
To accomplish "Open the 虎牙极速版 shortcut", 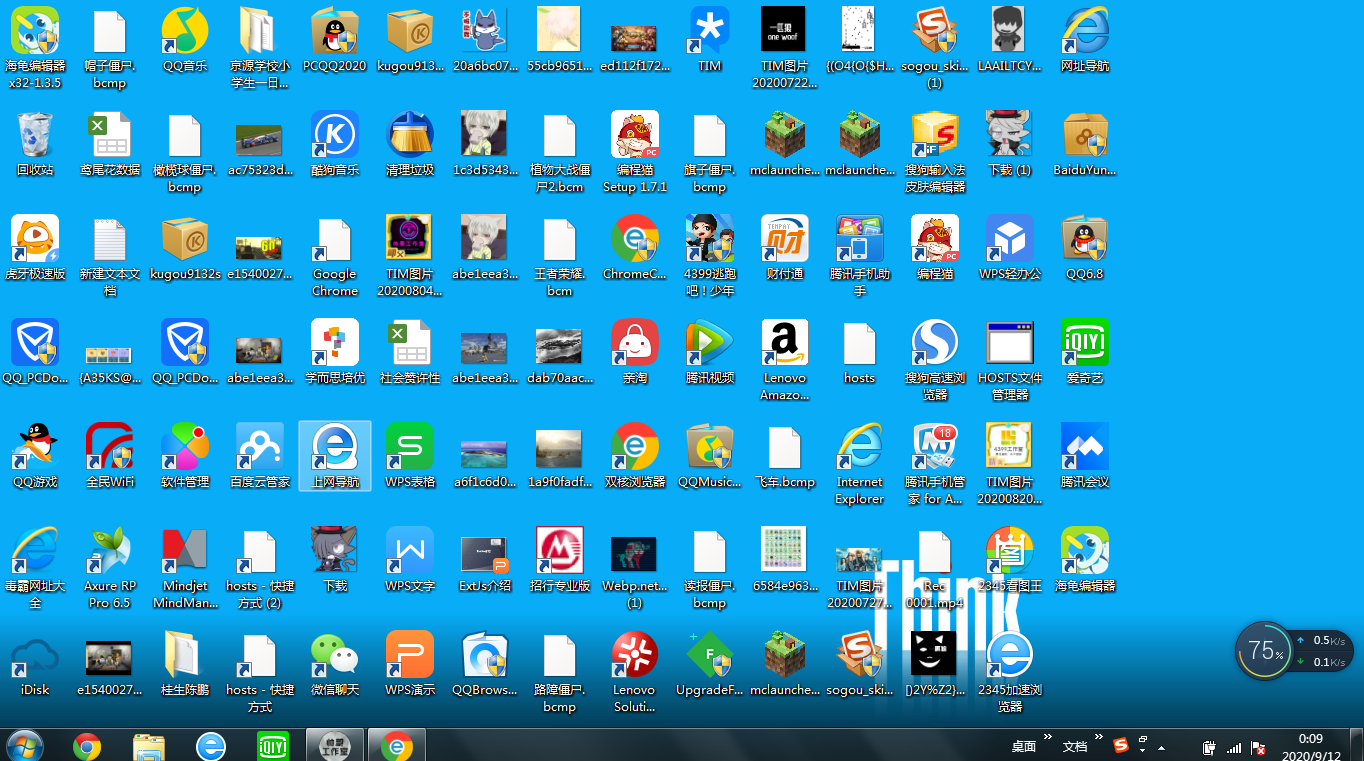I will pyautogui.click(x=35, y=247).
